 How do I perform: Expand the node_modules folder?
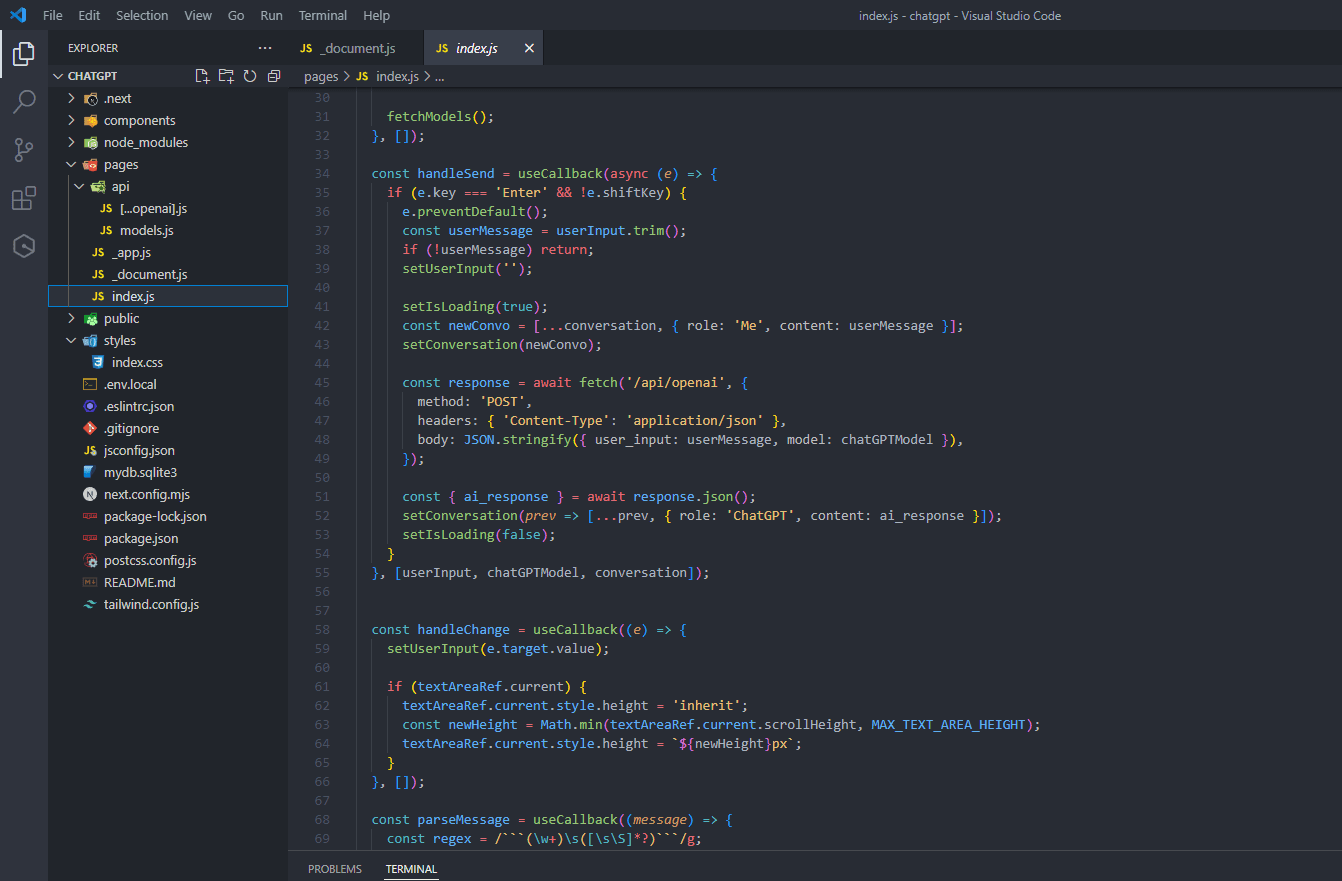[71, 142]
